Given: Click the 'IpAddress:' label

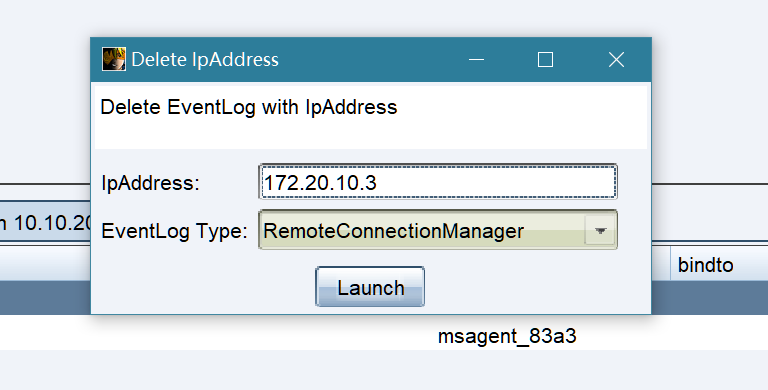Looking at the screenshot, I should (x=151, y=183).
